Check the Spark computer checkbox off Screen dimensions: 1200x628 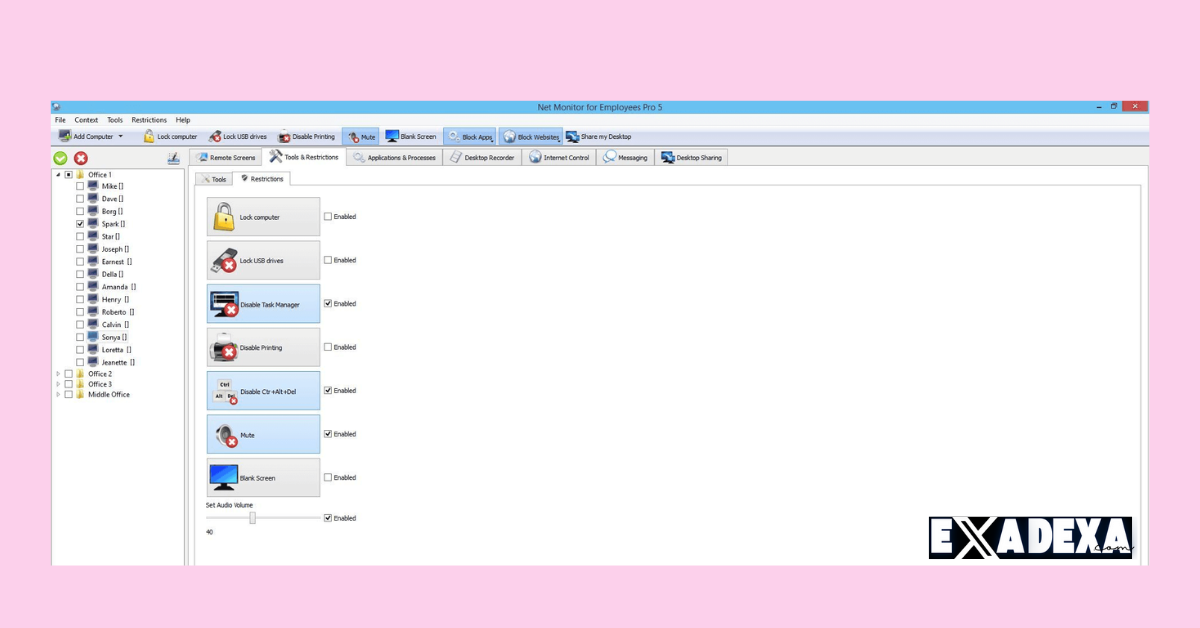pos(79,223)
